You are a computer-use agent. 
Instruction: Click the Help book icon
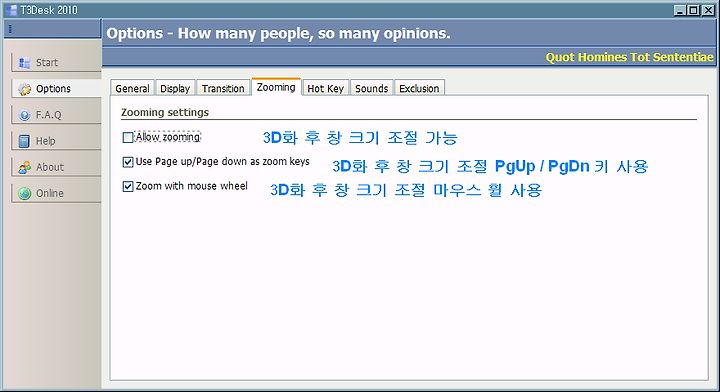click(x=24, y=141)
